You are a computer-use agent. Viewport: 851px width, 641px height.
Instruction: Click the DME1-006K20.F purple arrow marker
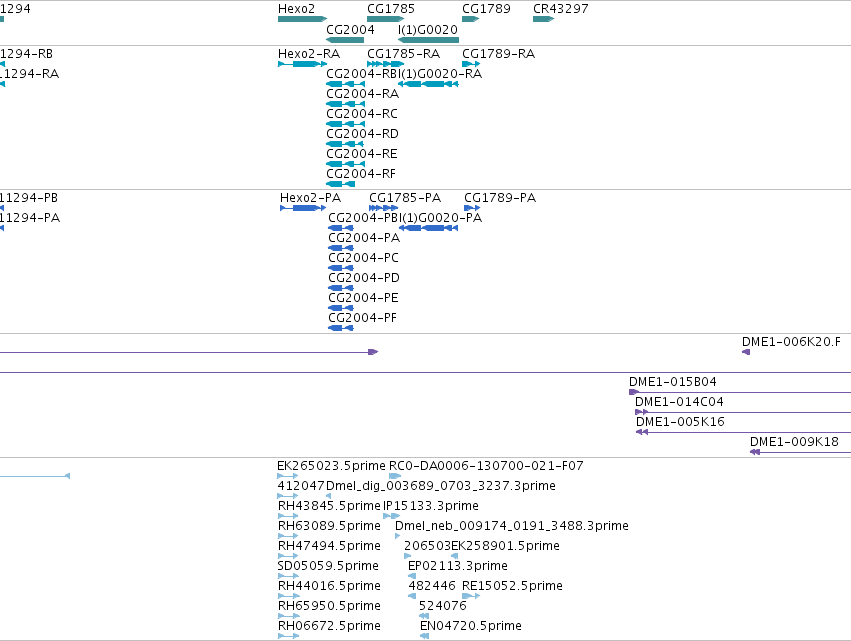point(746,352)
